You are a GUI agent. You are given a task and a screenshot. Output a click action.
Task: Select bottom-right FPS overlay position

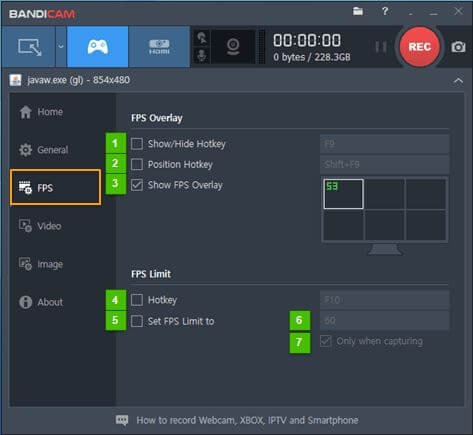426,225
